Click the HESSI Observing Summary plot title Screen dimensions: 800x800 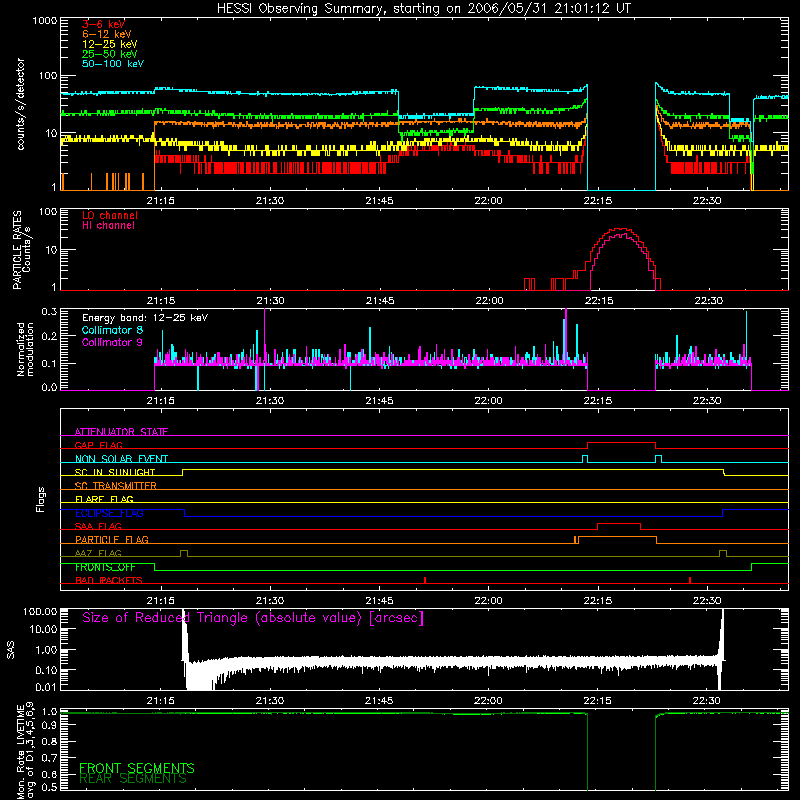tap(424, 9)
